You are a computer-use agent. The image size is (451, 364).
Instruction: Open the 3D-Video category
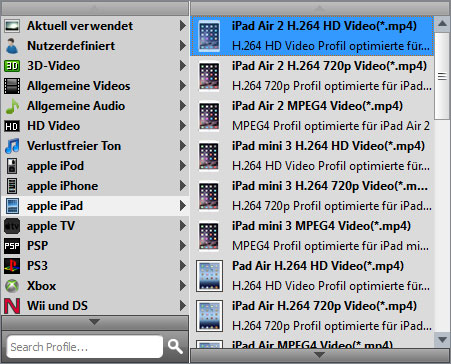click(95, 66)
